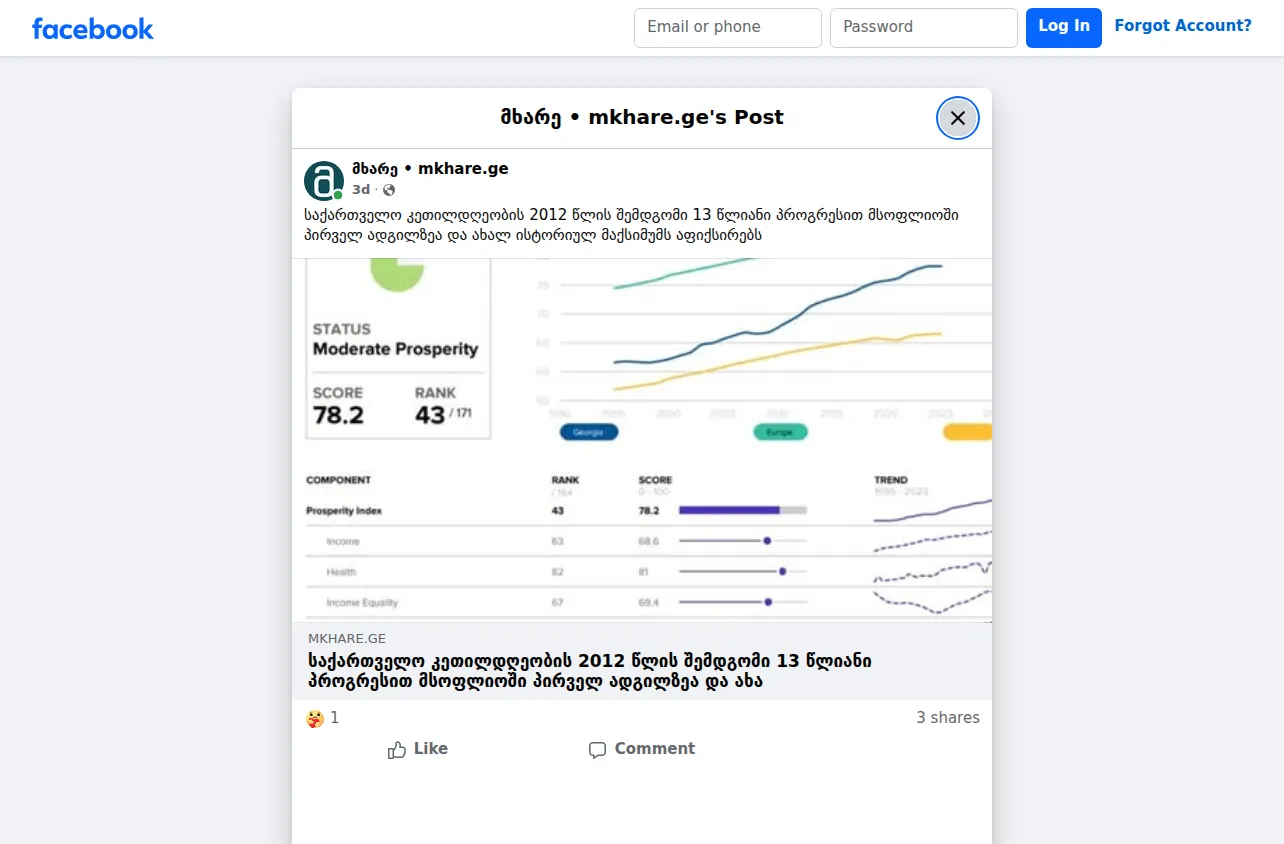Viewport: 1284px width, 844px height.
Task: Click the thumbs-up Like icon
Action: tap(397, 749)
